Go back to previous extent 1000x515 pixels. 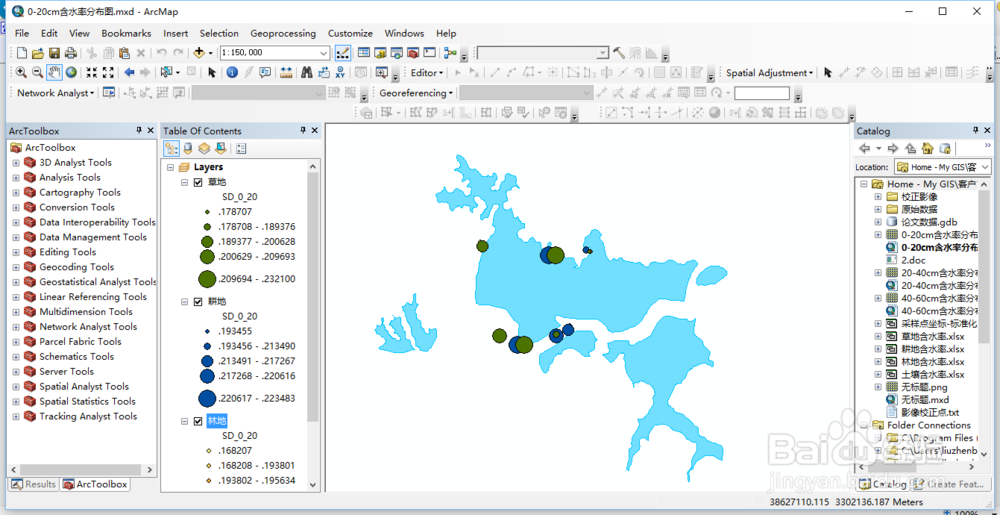point(129,73)
